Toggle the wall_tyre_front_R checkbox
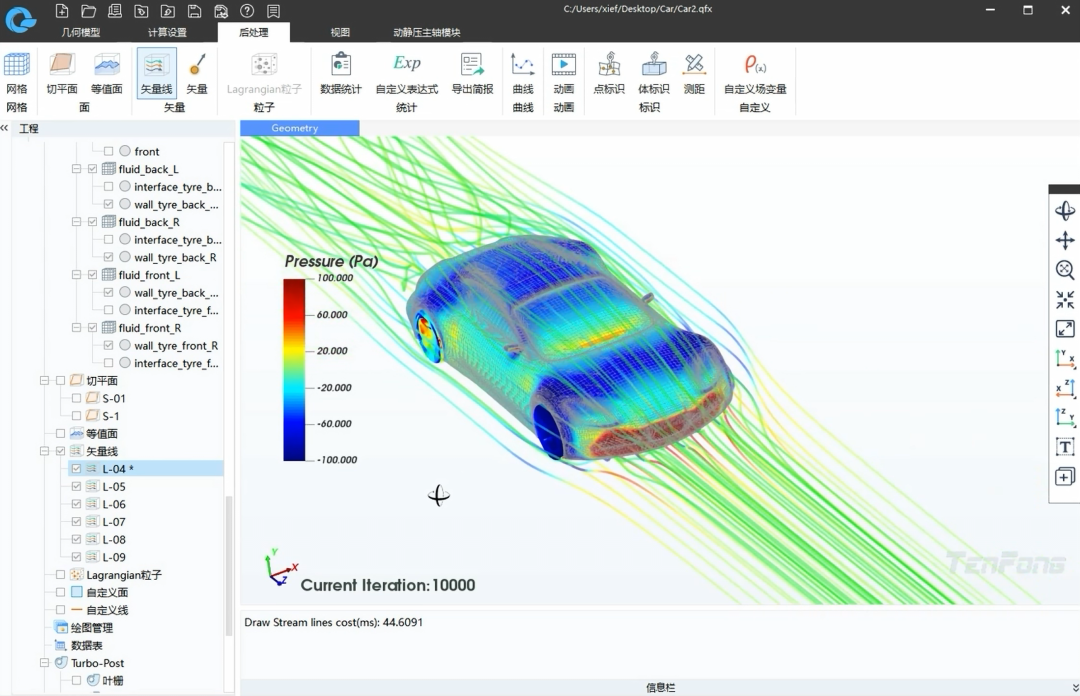 pos(108,345)
